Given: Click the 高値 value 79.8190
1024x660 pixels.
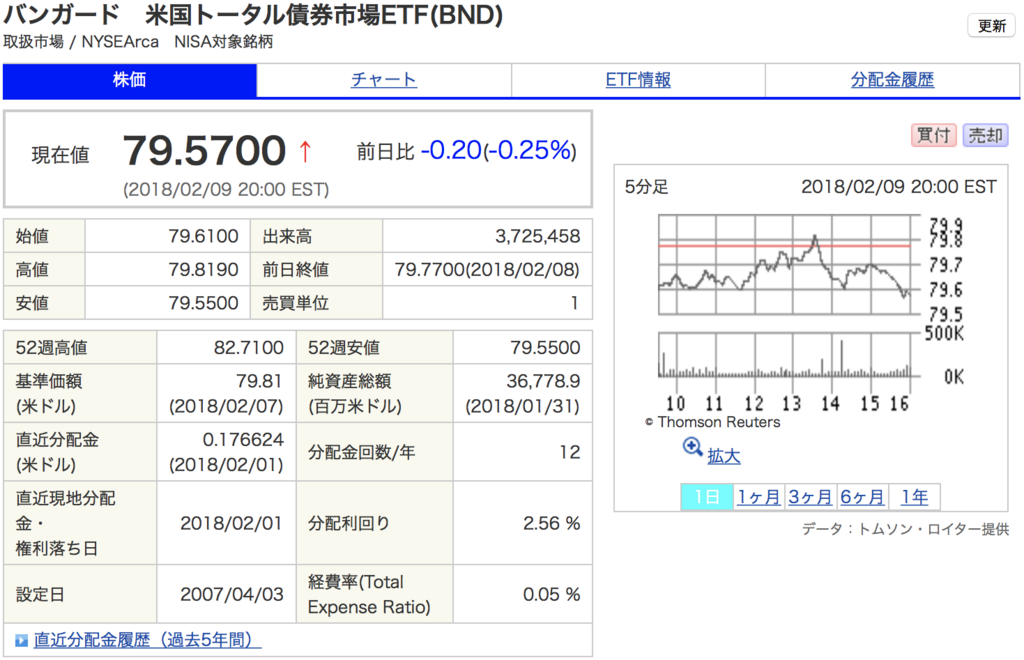Looking at the screenshot, I should [x=203, y=269].
